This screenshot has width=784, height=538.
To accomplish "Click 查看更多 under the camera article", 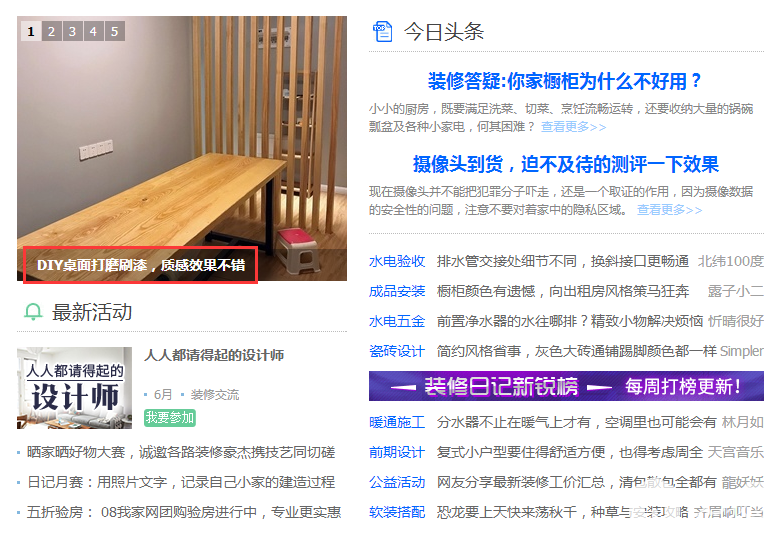I will (x=670, y=210).
